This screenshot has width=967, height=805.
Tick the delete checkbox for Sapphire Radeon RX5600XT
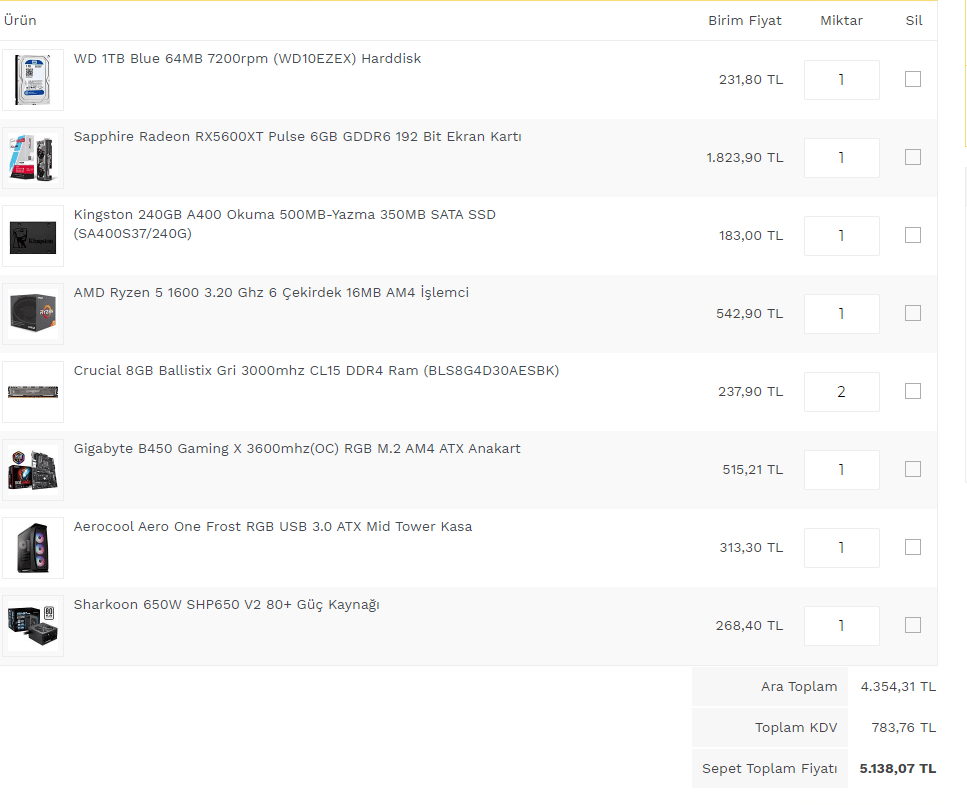913,157
